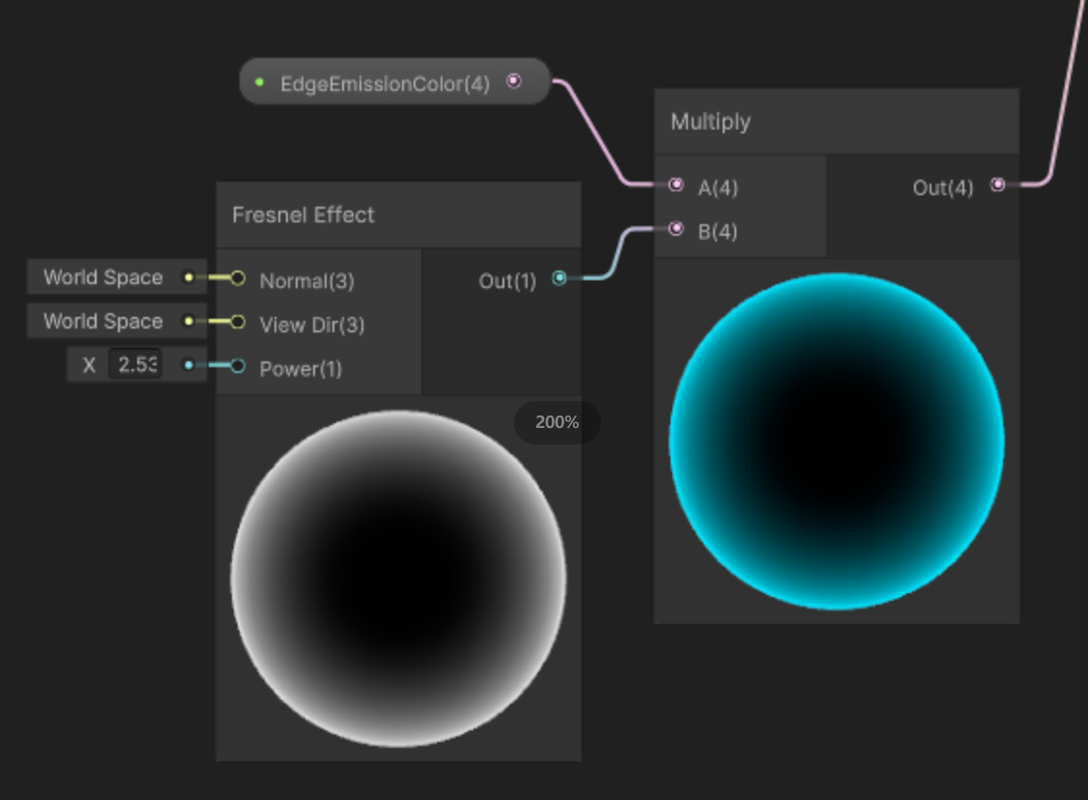
Task: Click the Multiply node cyan sphere preview
Action: [x=837, y=442]
